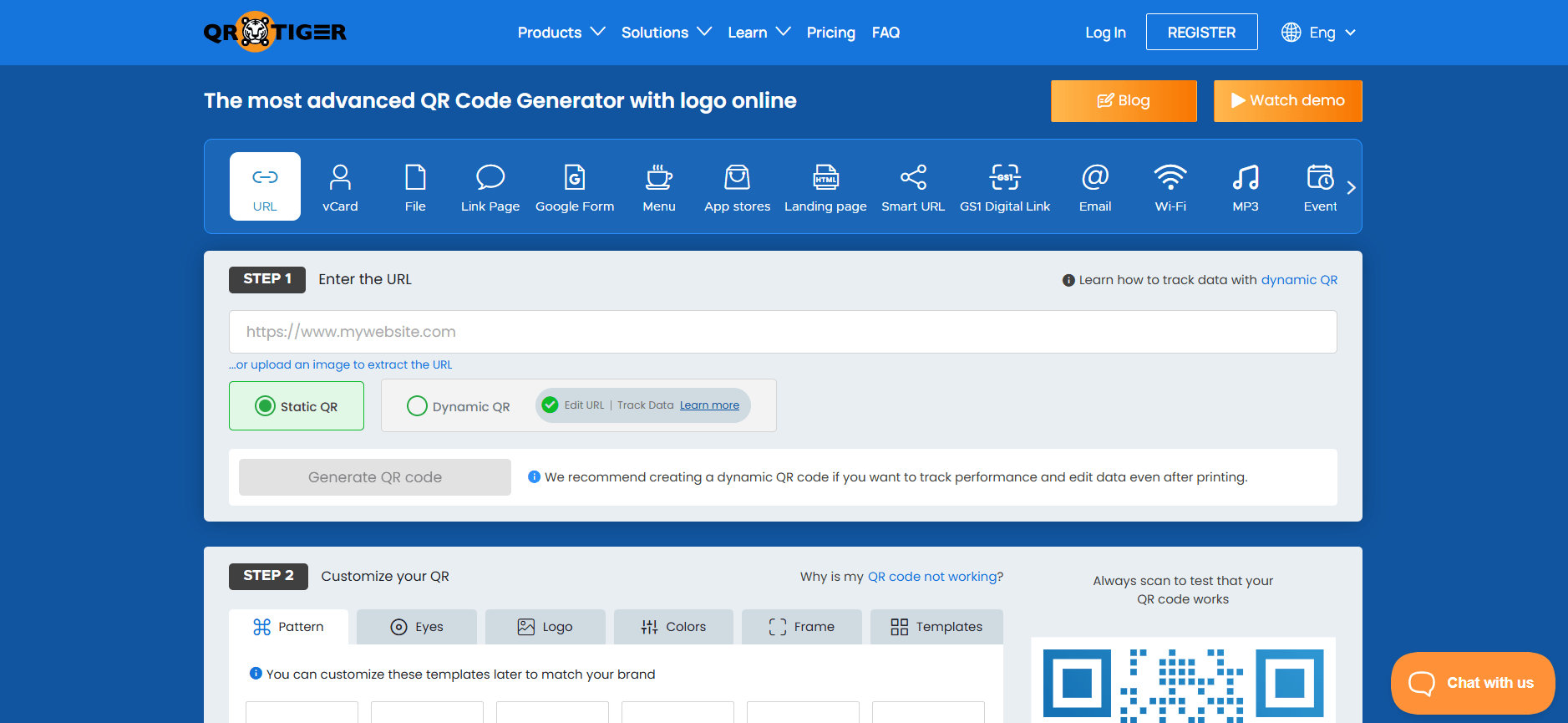Select the URL QR type icon
This screenshot has height=723, width=1568.
click(x=265, y=186)
